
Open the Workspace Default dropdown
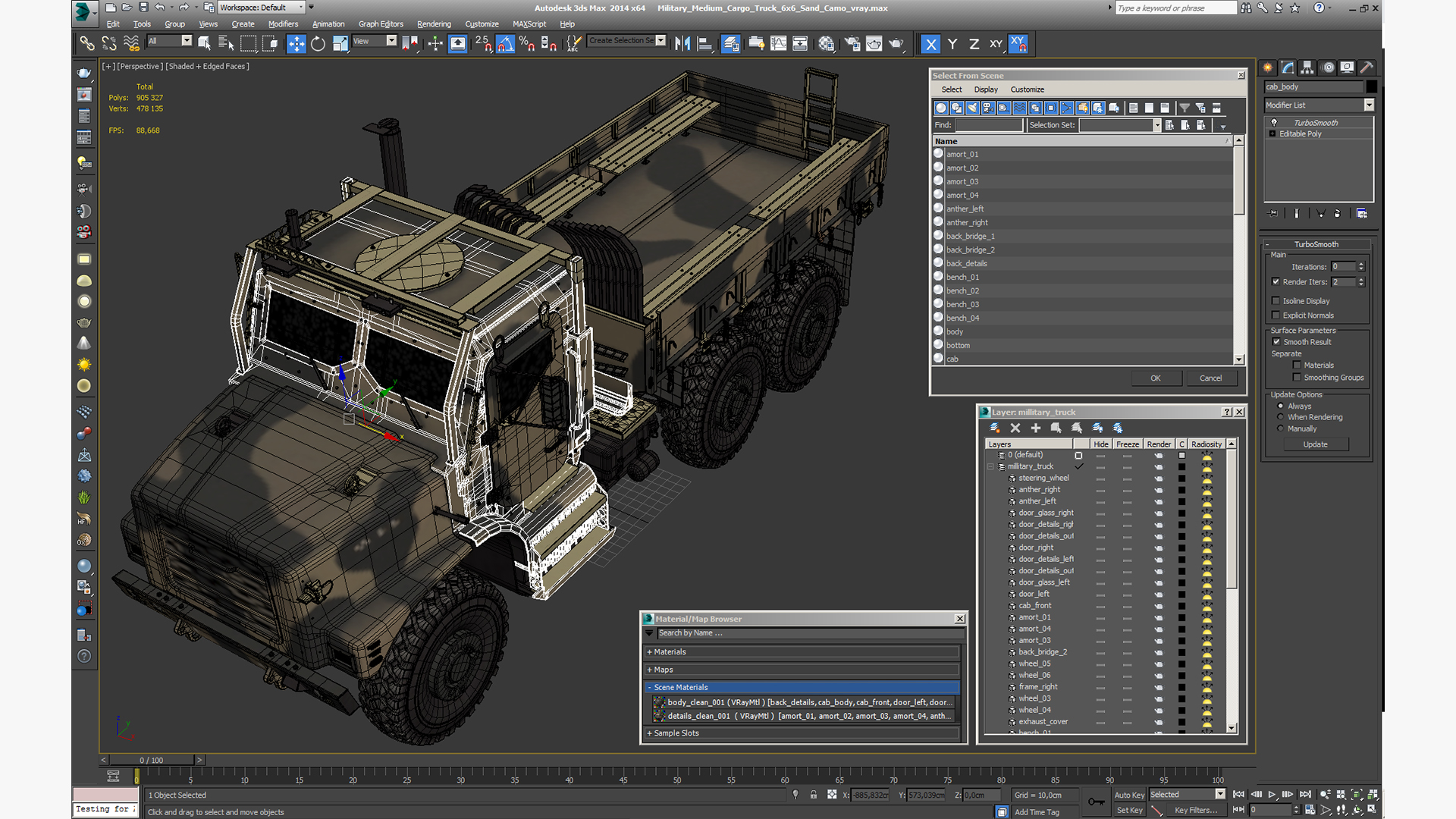click(261, 8)
